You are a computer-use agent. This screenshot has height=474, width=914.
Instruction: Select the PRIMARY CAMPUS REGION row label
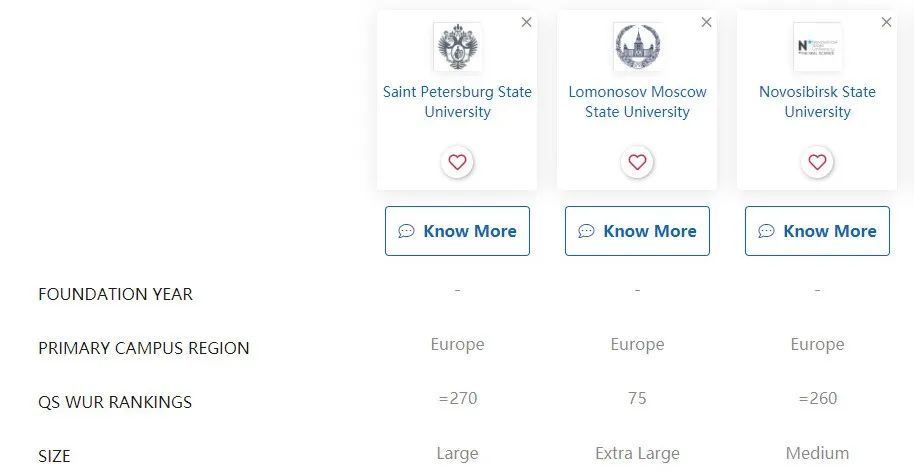[x=143, y=348]
